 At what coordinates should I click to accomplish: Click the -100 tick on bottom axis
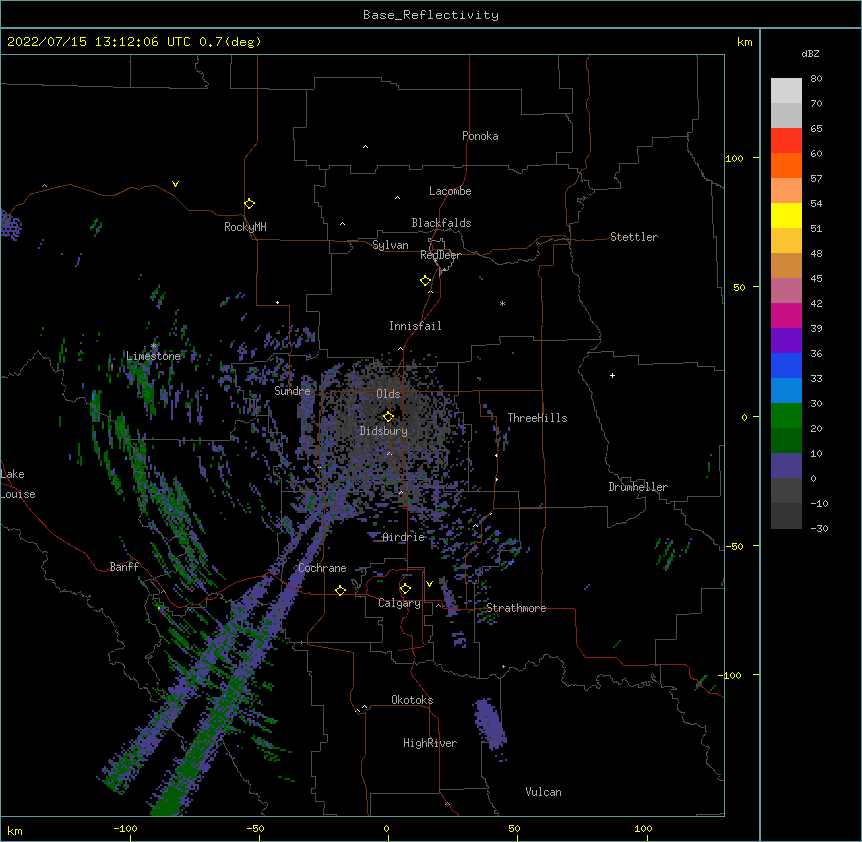[x=125, y=828]
